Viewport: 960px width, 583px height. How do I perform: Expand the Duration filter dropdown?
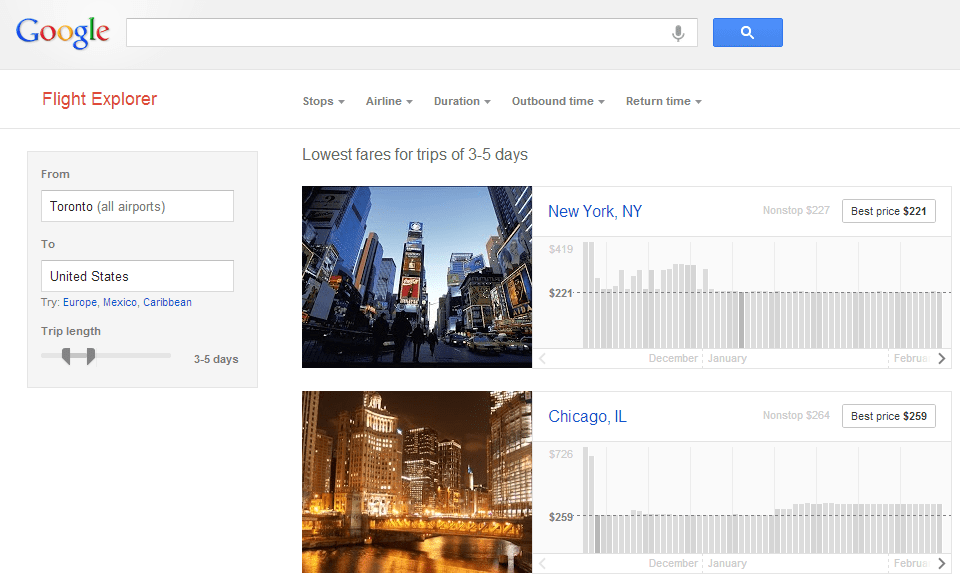(x=461, y=100)
